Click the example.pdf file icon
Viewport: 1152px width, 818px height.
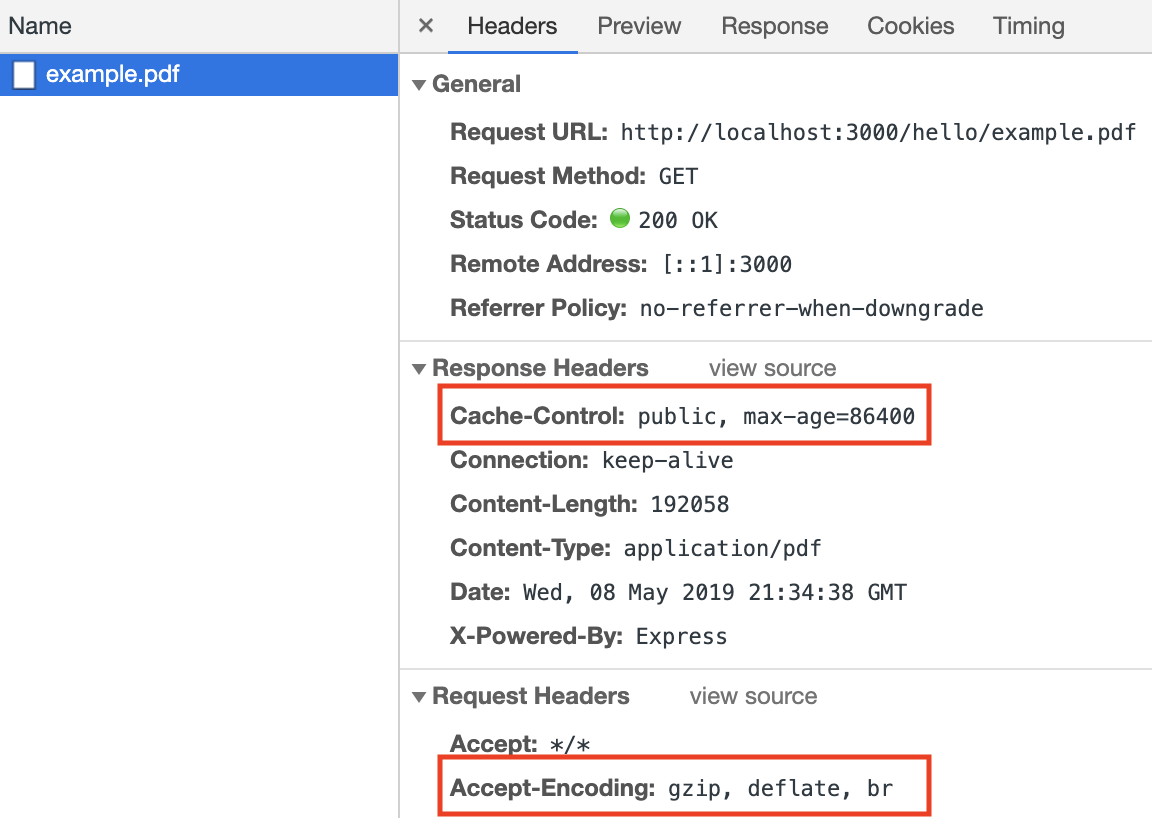coord(24,75)
